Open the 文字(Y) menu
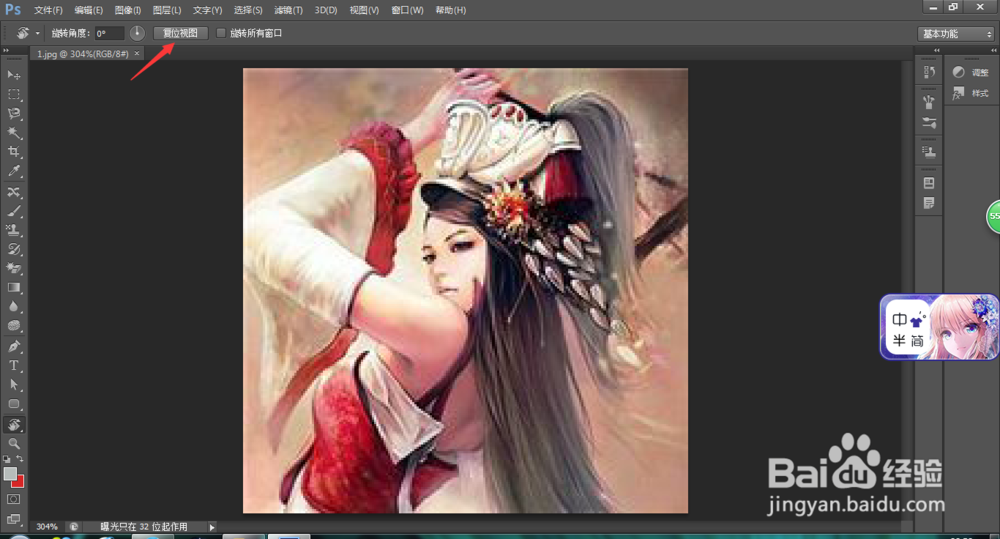The image size is (1000, 539). click(207, 10)
